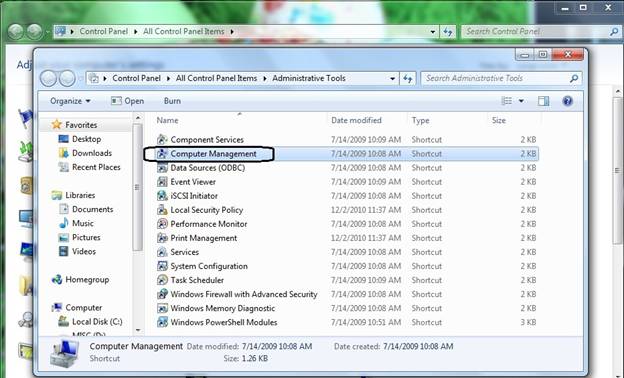This screenshot has width=624, height=378.
Task: Select the Computer Management shortcut icon
Action: point(162,154)
